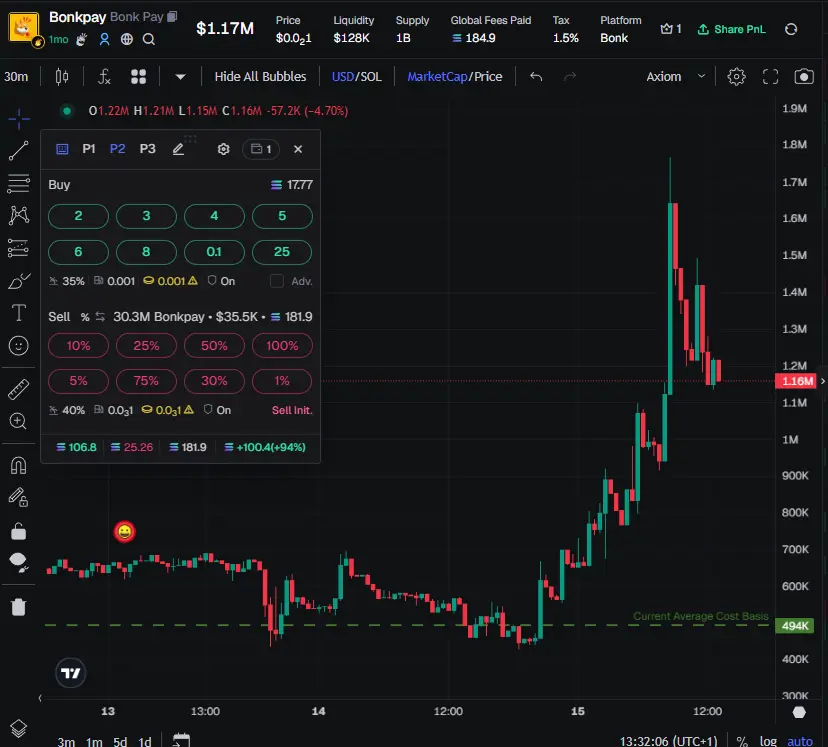Image resolution: width=828 pixels, height=747 pixels.
Task: Open the token community user icon
Action: [105, 40]
